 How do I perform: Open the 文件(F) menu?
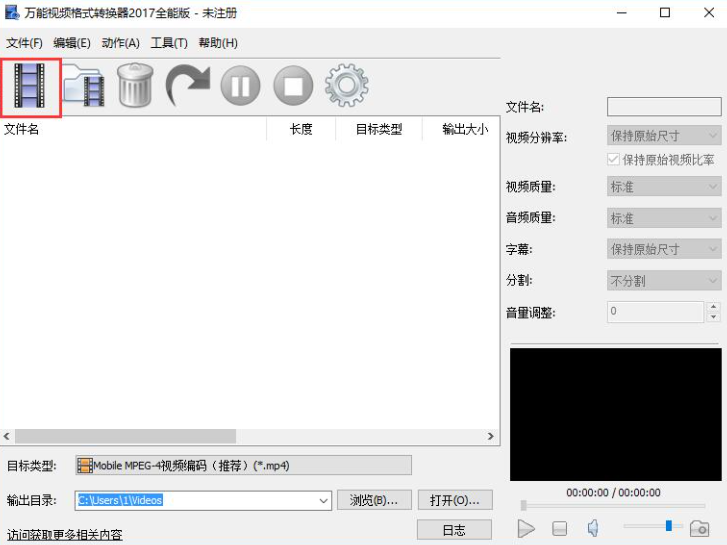pos(24,43)
